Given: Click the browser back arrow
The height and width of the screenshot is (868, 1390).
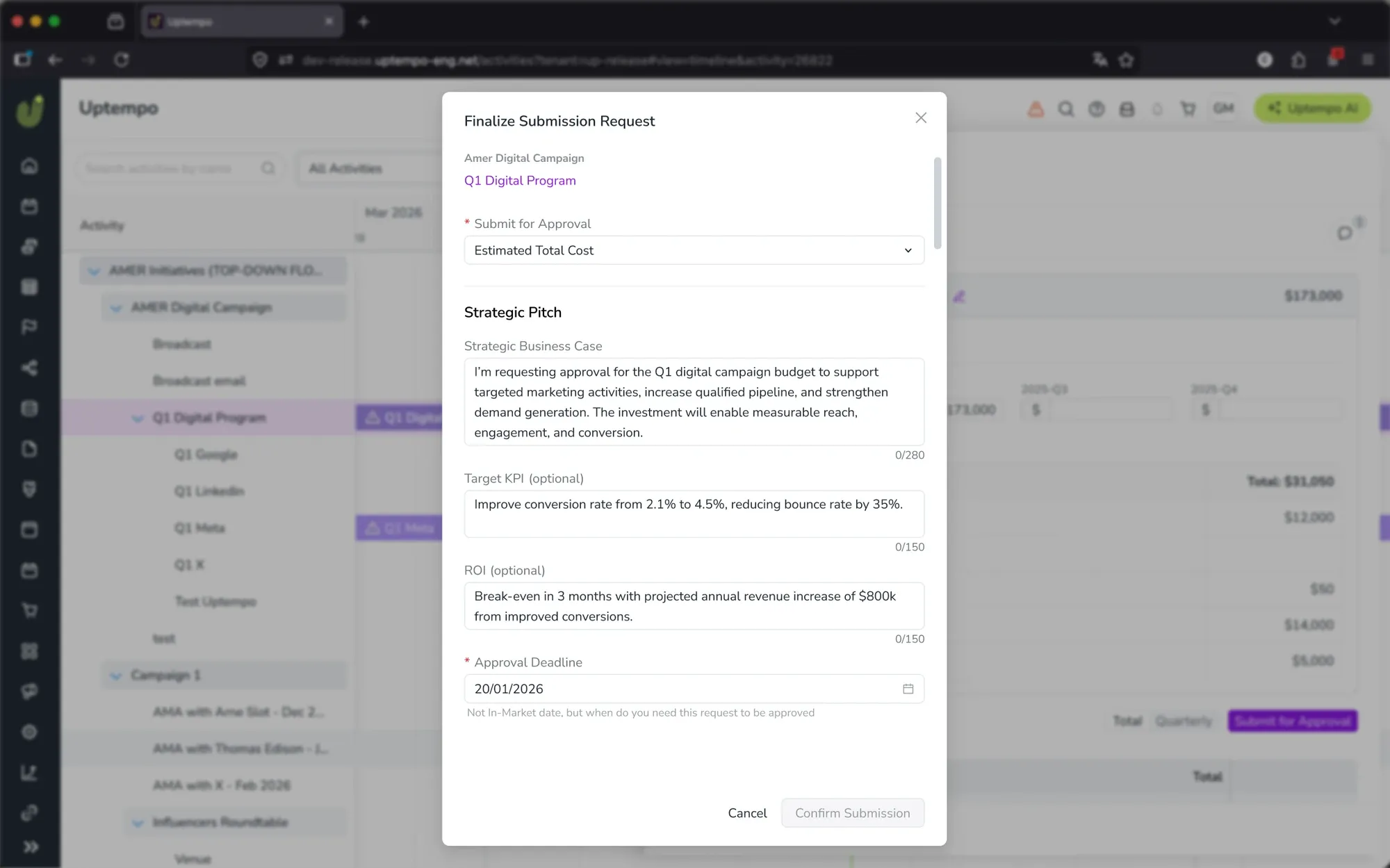Looking at the screenshot, I should [x=55, y=60].
